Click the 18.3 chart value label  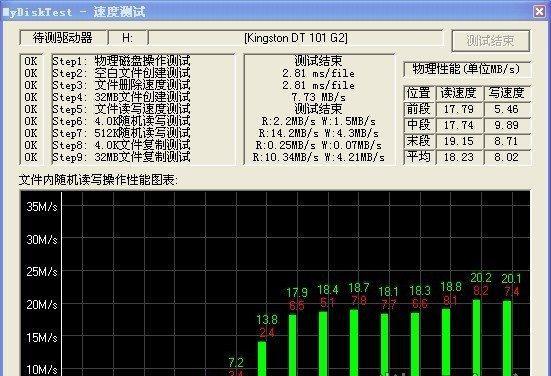(420, 291)
